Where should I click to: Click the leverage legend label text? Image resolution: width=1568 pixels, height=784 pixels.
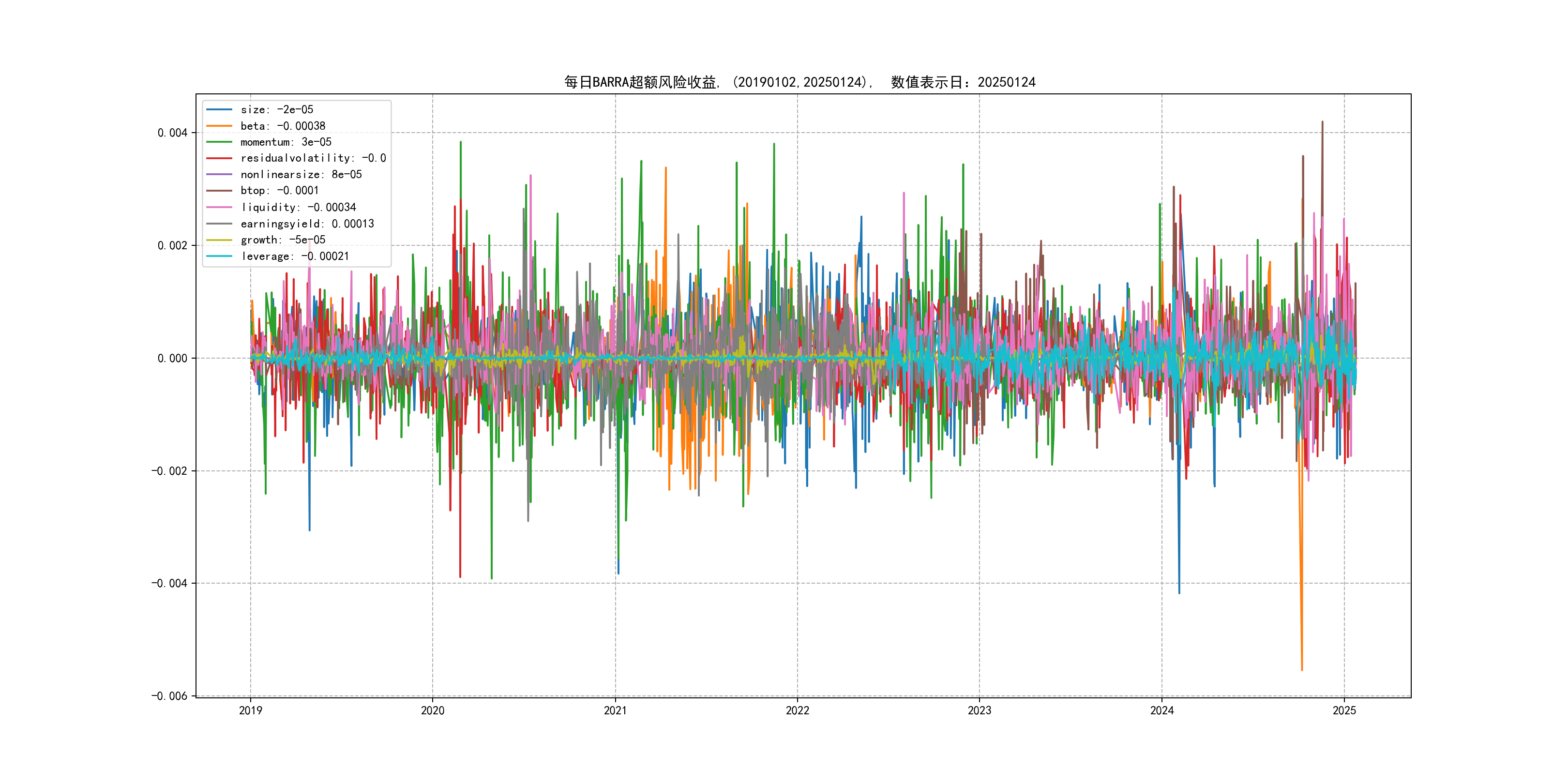(x=295, y=256)
